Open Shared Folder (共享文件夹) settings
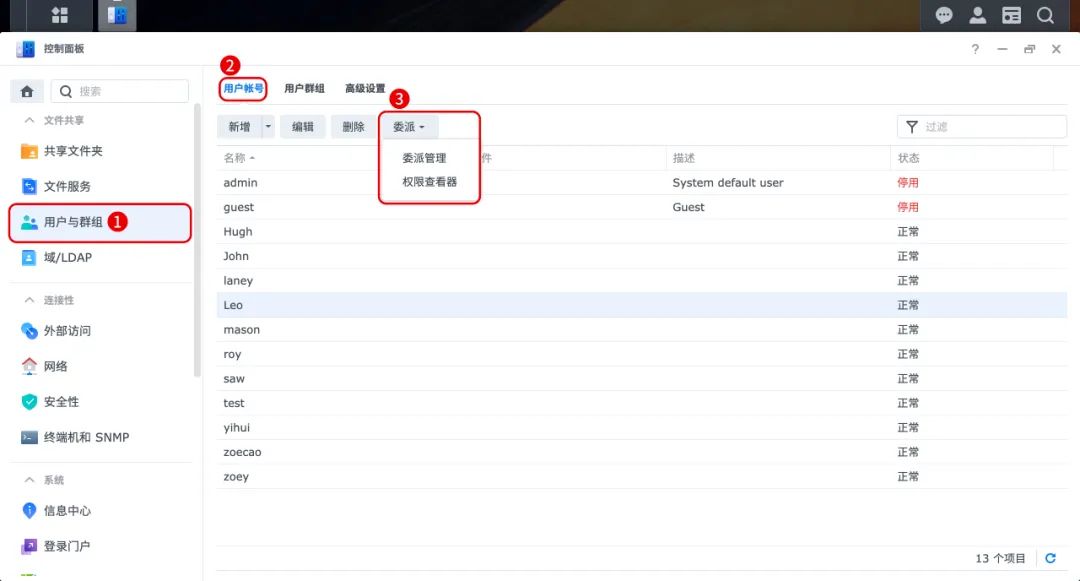This screenshot has width=1080, height=581. (73, 151)
